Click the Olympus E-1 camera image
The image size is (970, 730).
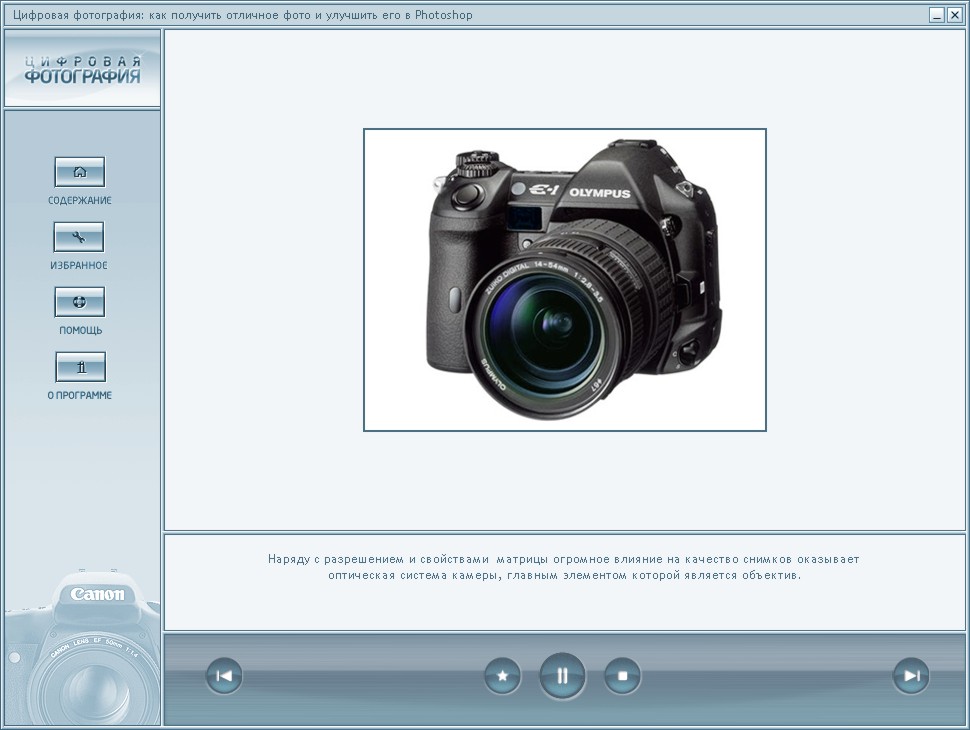(x=565, y=280)
